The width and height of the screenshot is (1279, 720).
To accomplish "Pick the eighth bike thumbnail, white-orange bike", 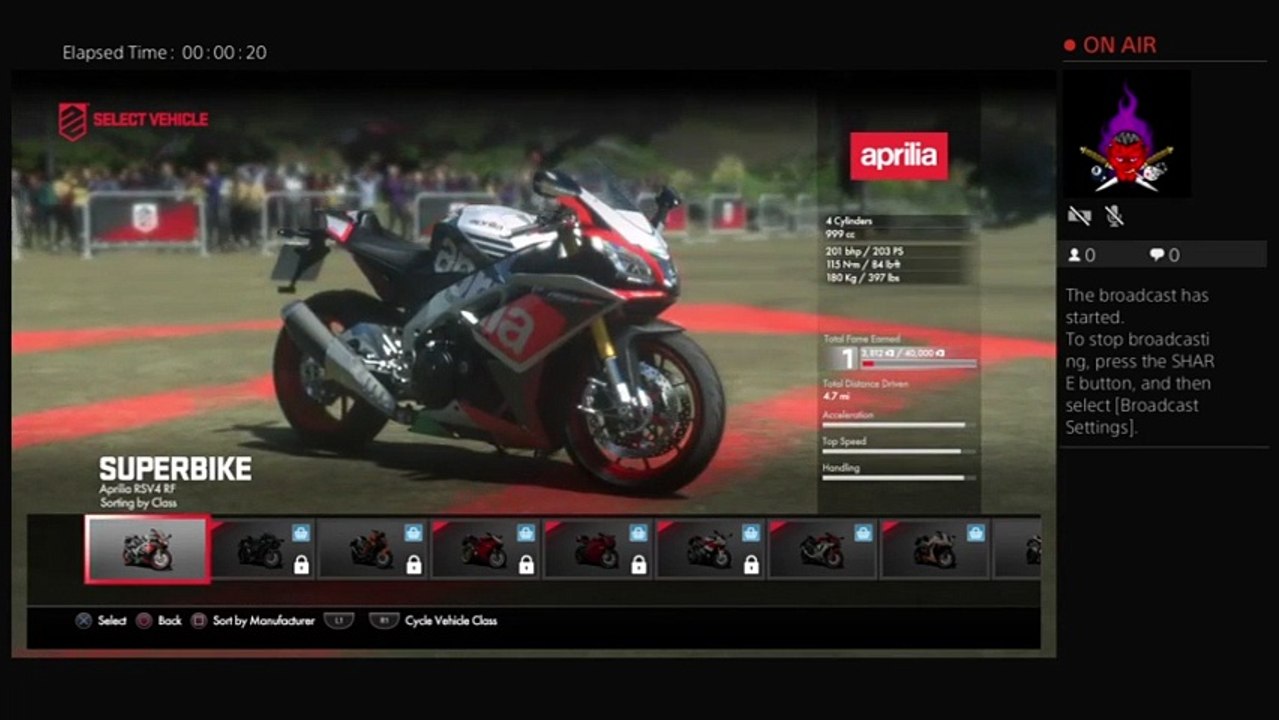I will 936,548.
